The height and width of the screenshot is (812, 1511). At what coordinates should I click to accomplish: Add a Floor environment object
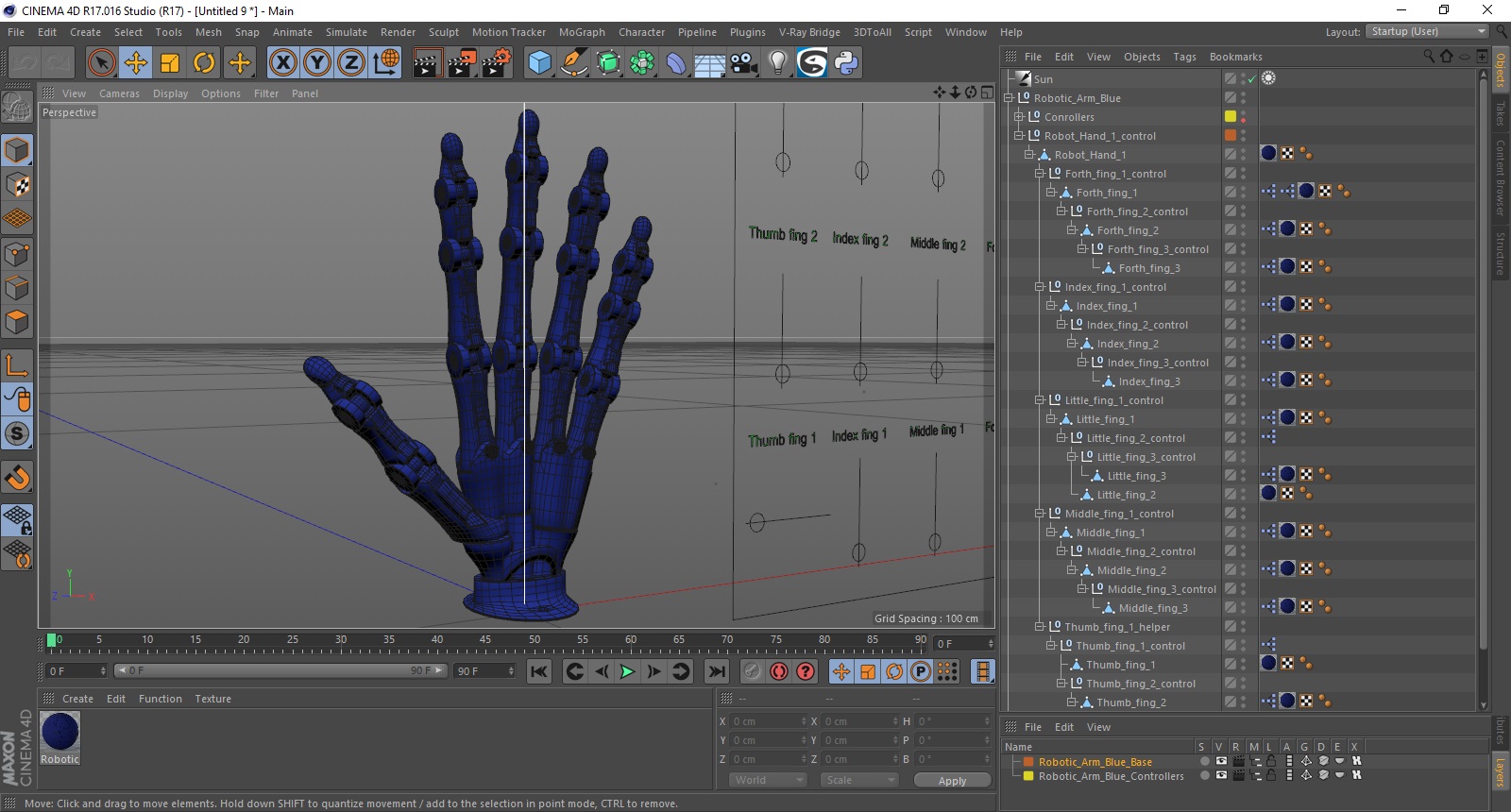click(x=709, y=63)
